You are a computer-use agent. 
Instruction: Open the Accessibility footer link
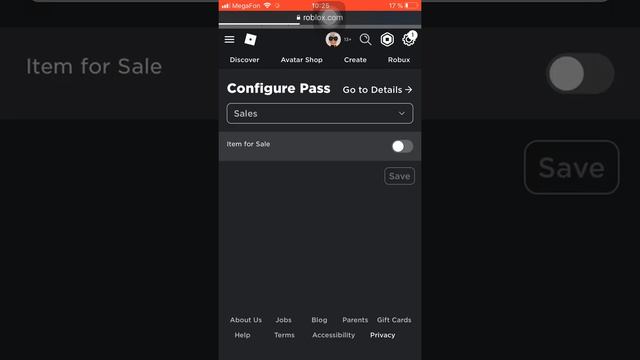pos(333,335)
